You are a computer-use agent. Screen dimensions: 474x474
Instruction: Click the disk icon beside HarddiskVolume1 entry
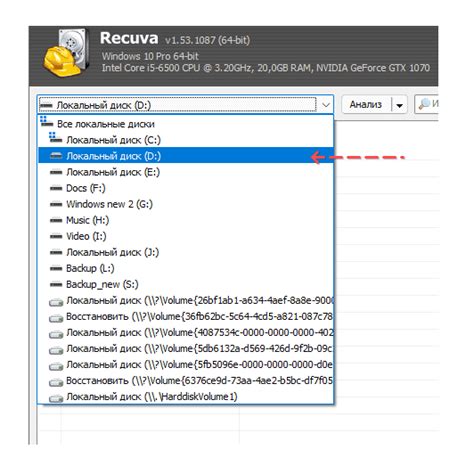pos(56,399)
